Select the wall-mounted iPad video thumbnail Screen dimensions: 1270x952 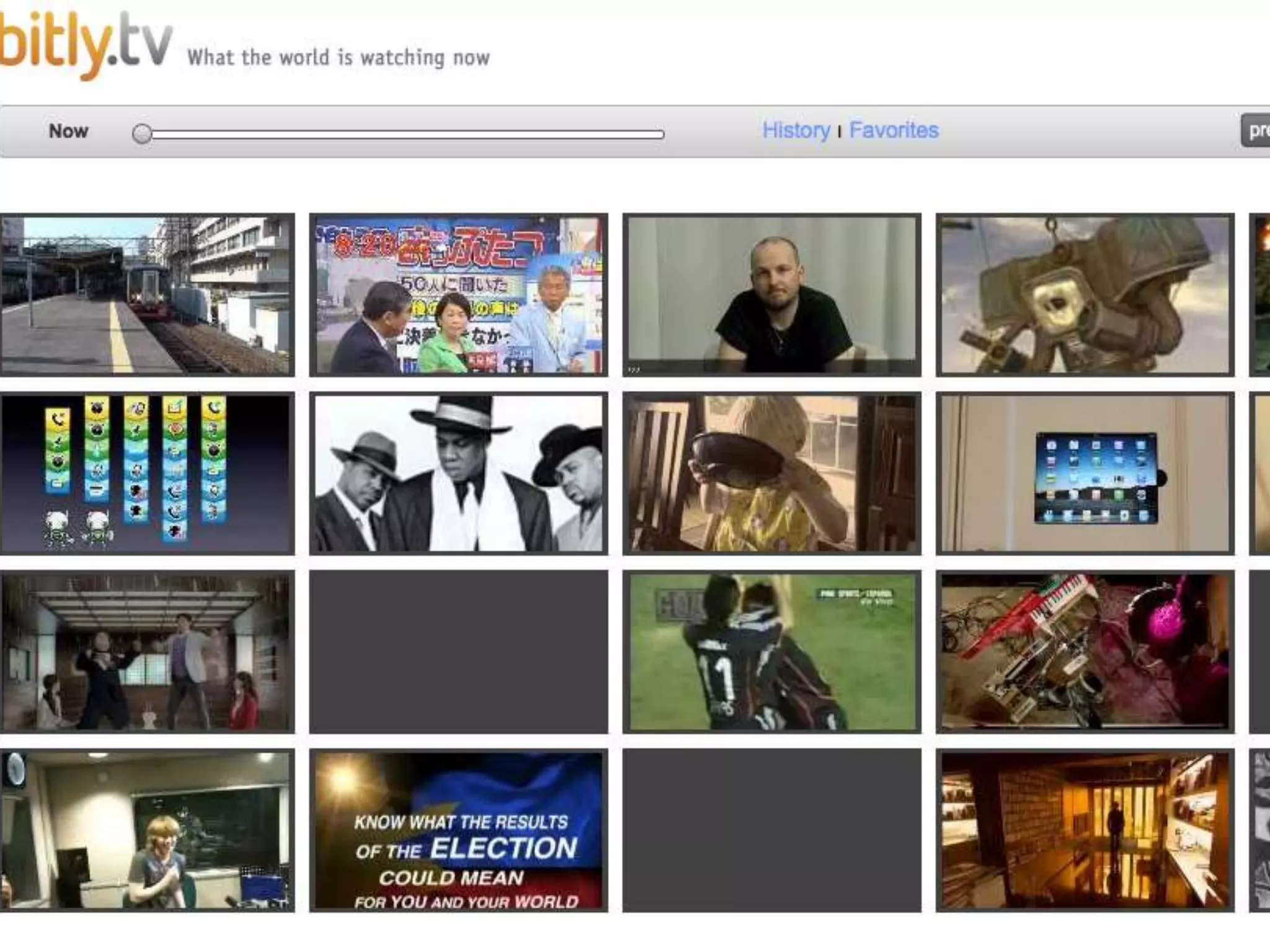tap(1085, 474)
